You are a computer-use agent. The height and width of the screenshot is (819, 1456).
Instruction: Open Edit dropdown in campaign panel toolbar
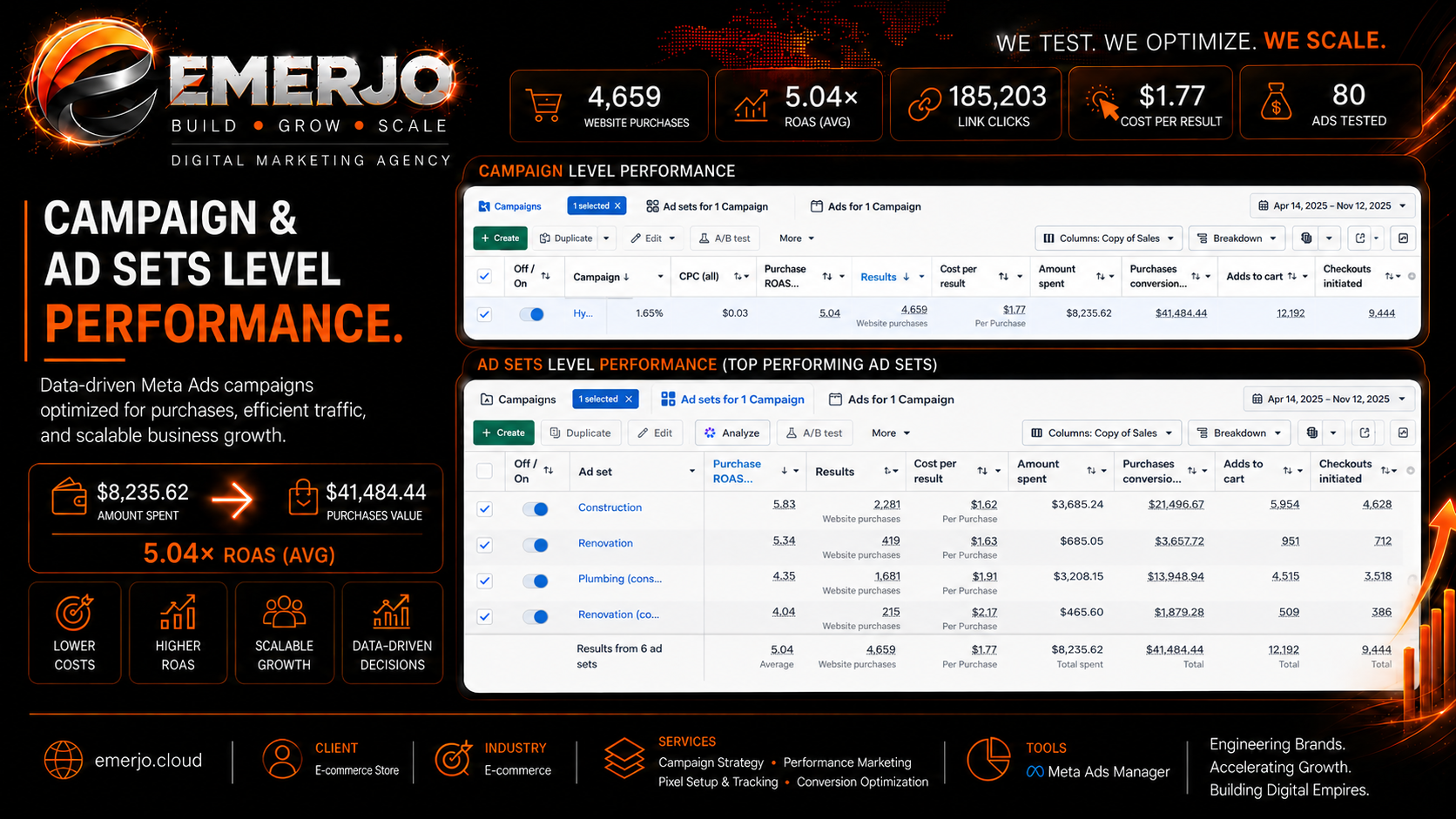tap(653, 238)
